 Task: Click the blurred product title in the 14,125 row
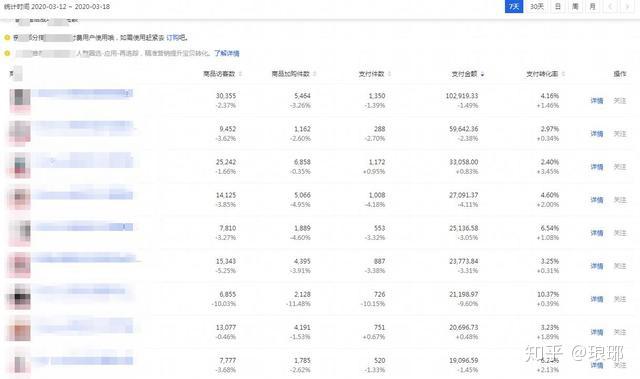pos(83,195)
